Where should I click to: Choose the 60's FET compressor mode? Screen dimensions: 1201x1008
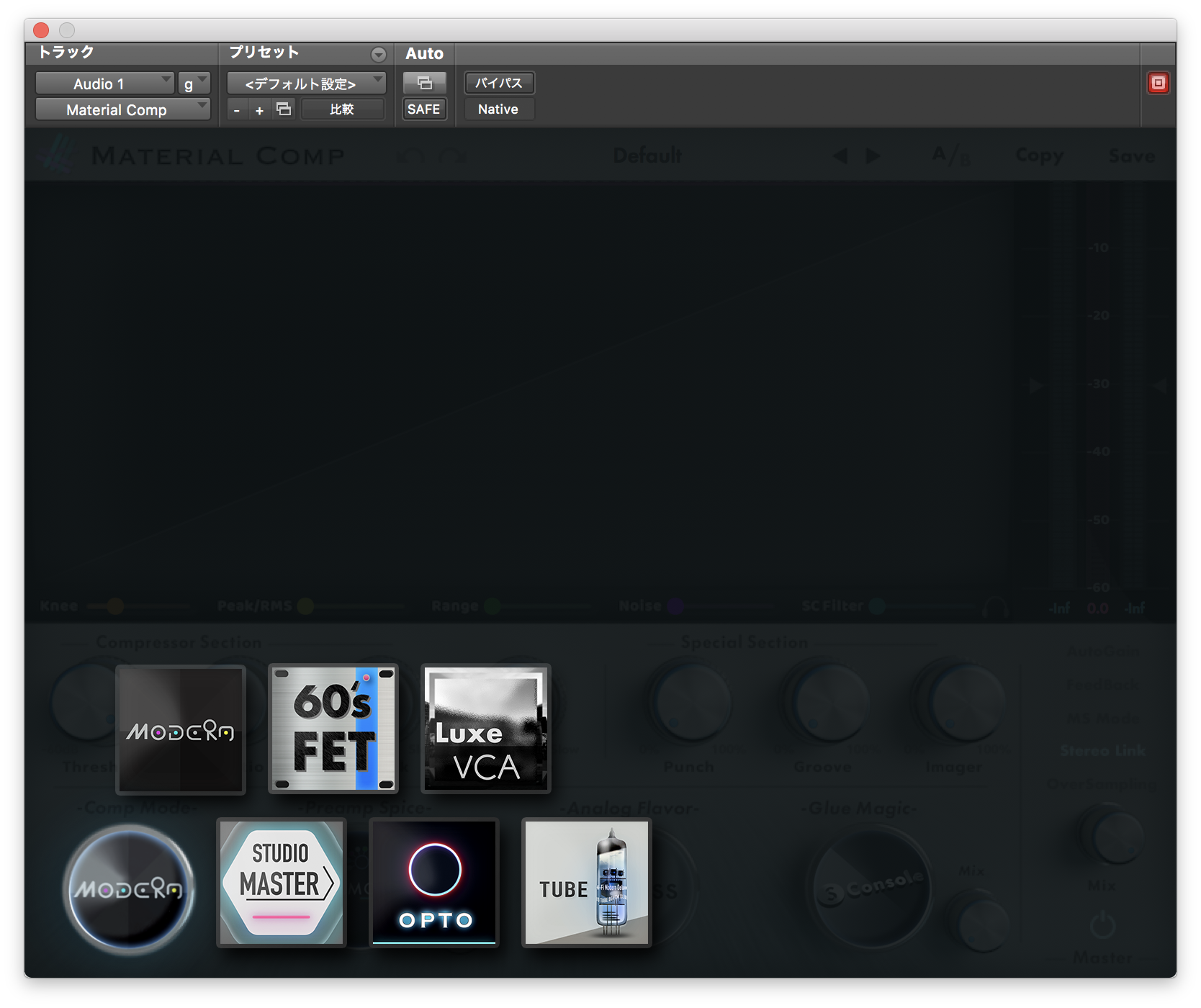[x=333, y=729]
